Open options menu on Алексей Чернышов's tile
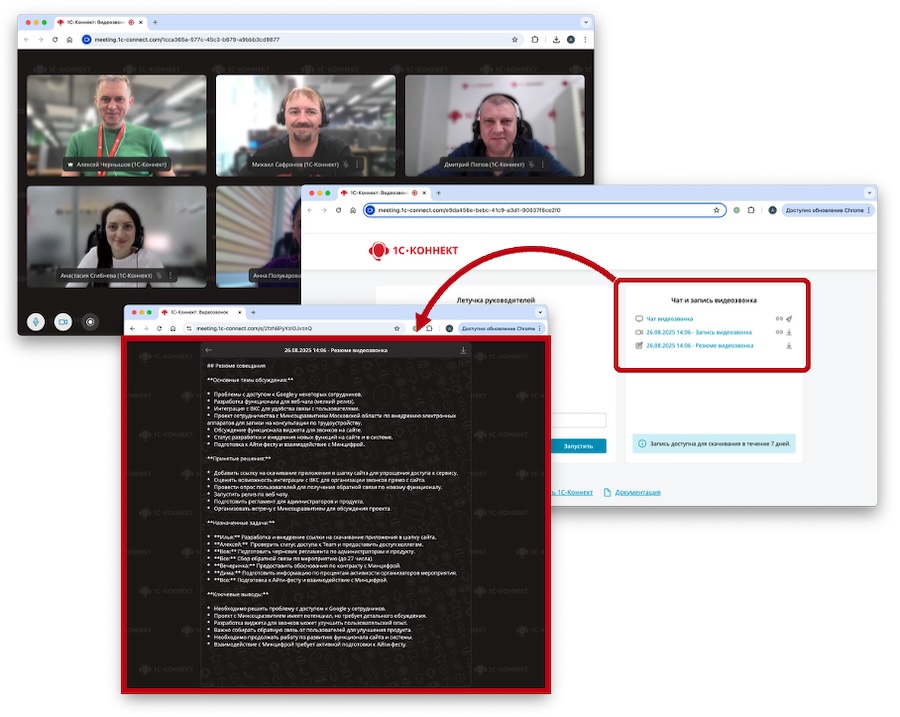Image resolution: width=900 pixels, height=717 pixels. pos(184,164)
